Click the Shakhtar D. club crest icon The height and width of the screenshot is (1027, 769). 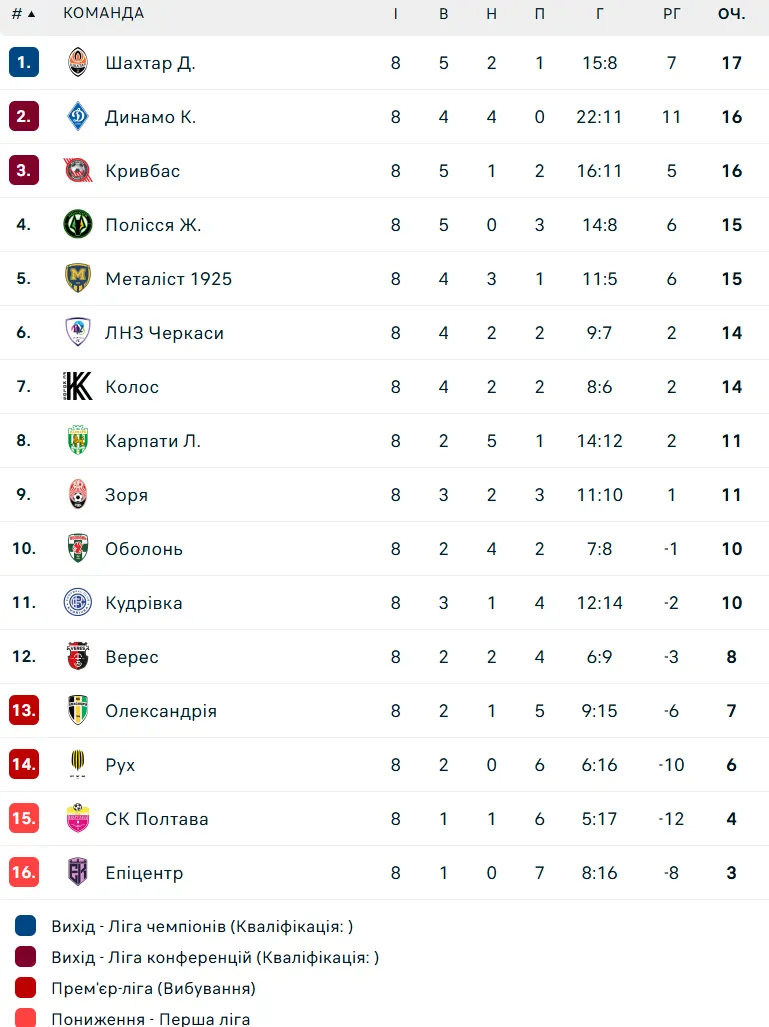click(x=78, y=63)
